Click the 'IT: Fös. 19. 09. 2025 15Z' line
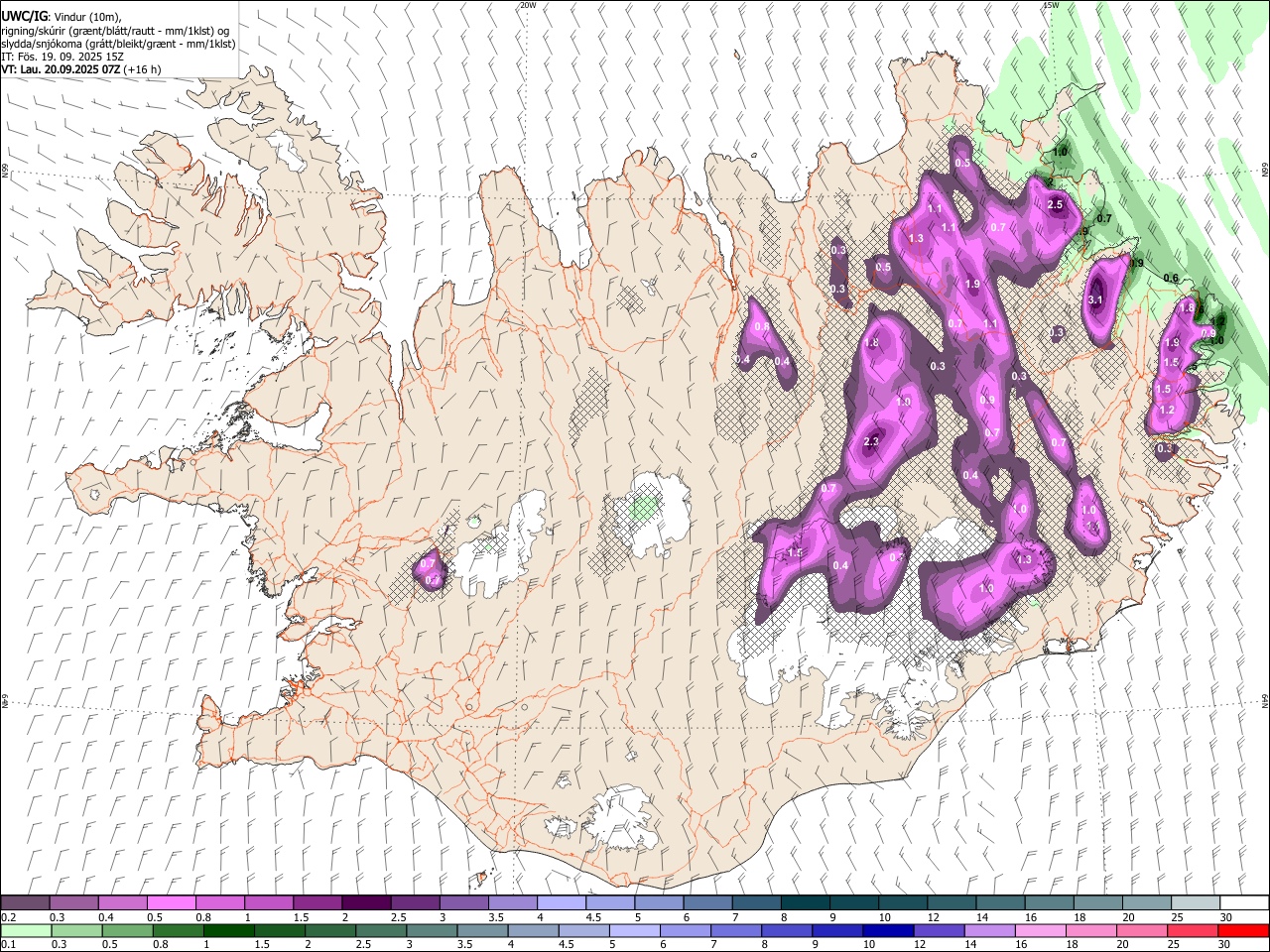 click(63, 57)
